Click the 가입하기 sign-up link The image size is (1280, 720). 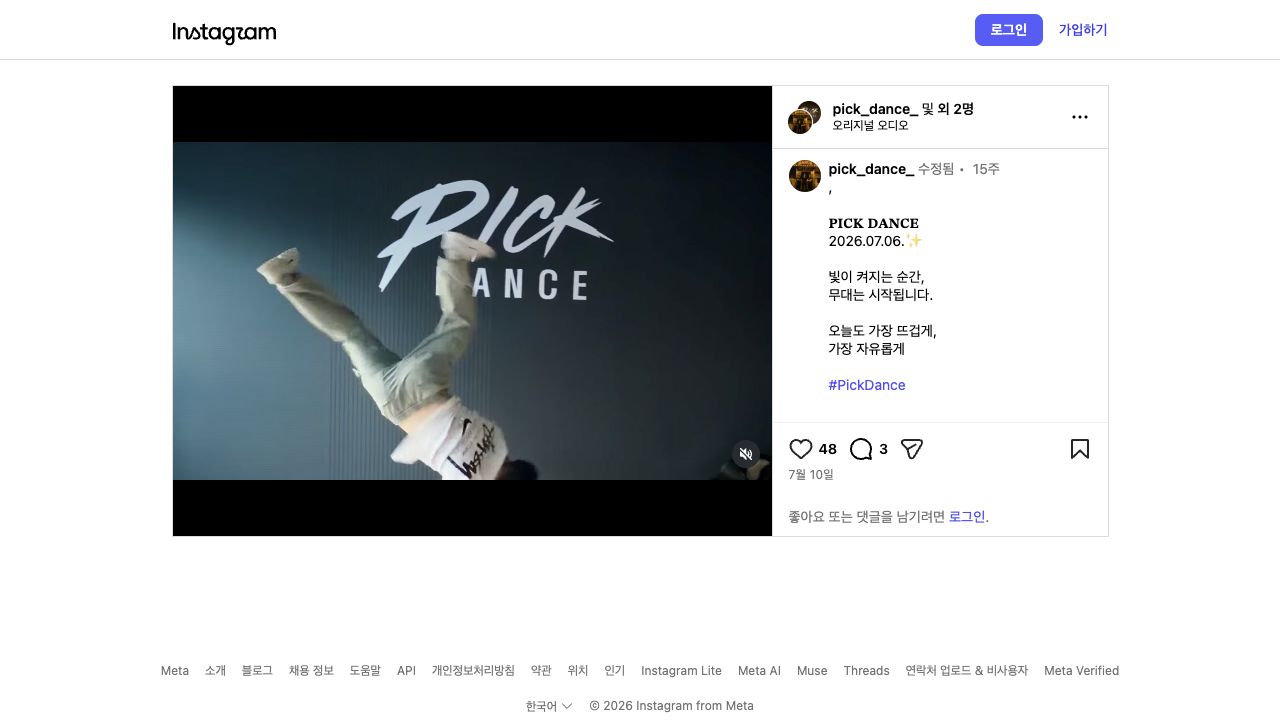coord(1083,30)
